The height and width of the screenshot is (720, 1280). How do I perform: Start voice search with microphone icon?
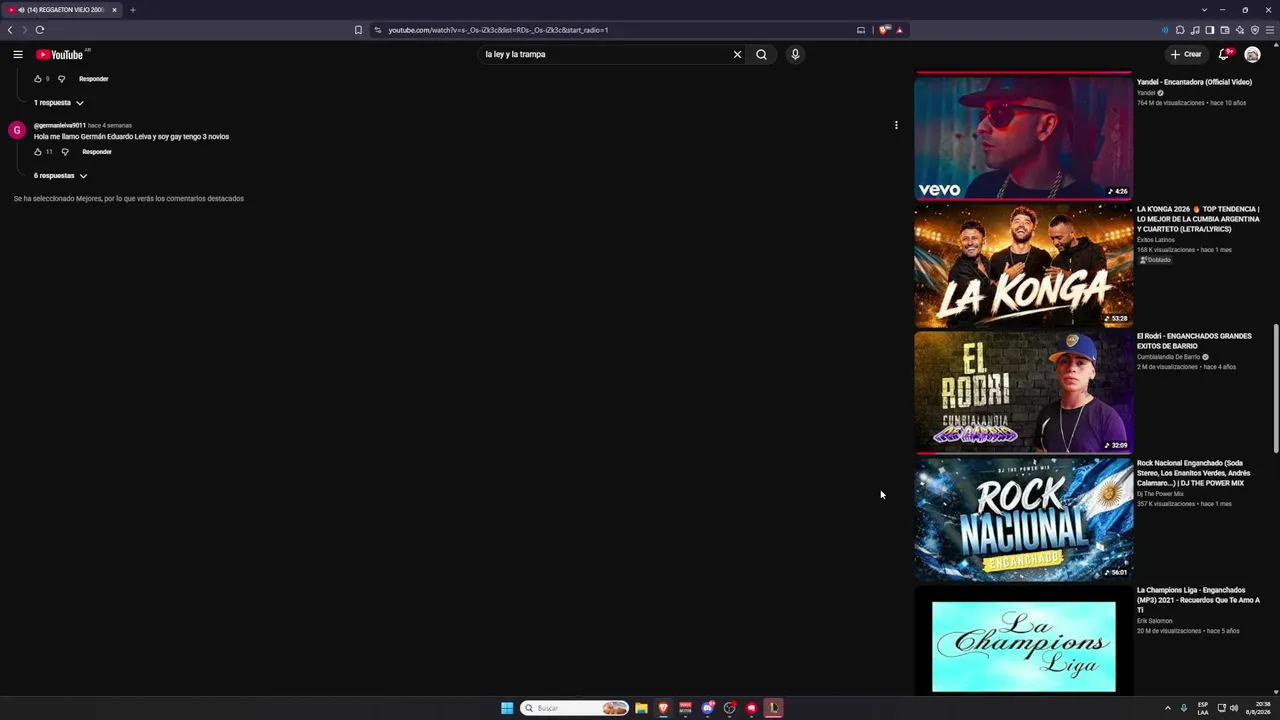[x=795, y=55]
